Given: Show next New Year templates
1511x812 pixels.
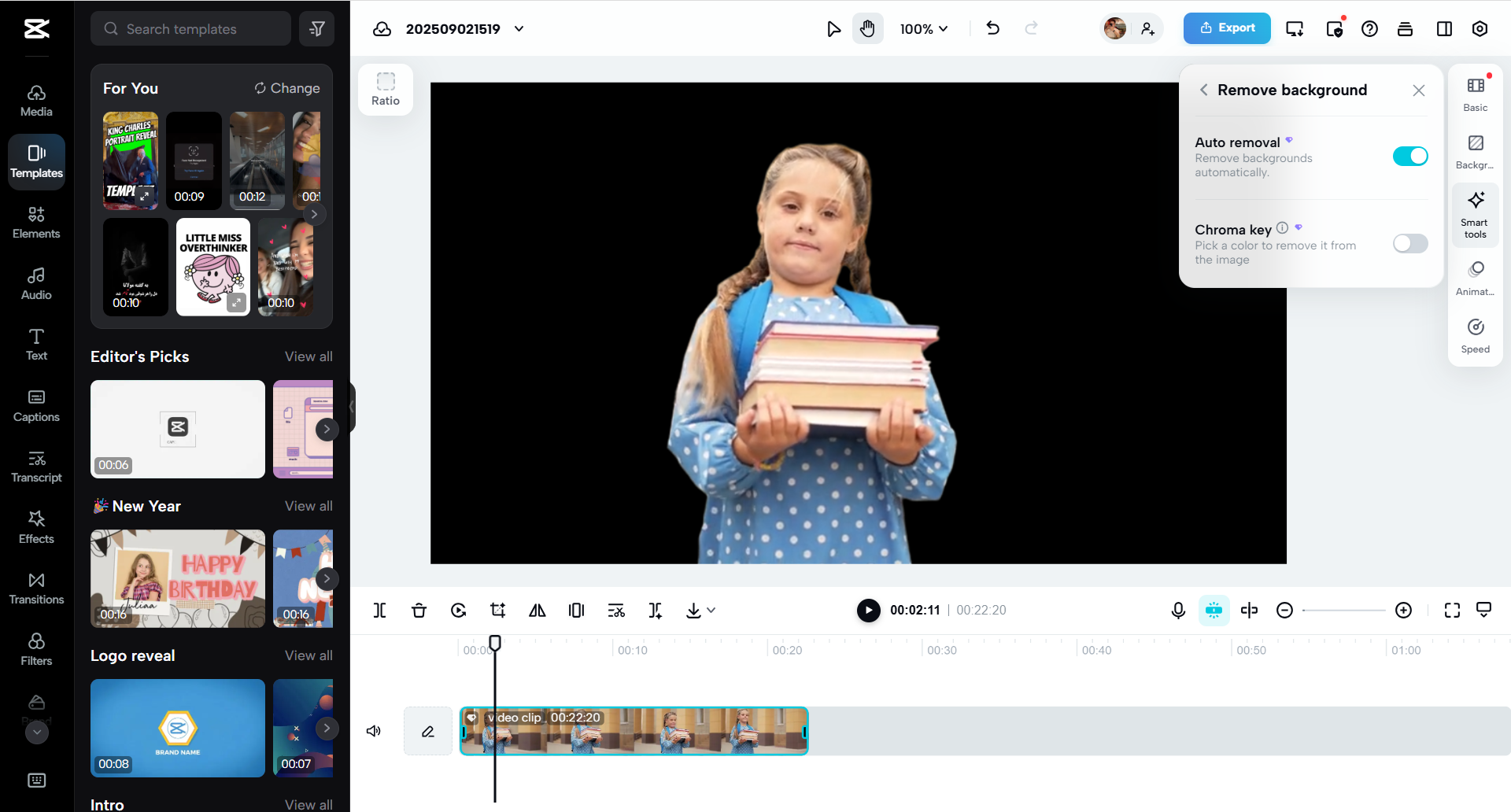Looking at the screenshot, I should click(x=327, y=578).
